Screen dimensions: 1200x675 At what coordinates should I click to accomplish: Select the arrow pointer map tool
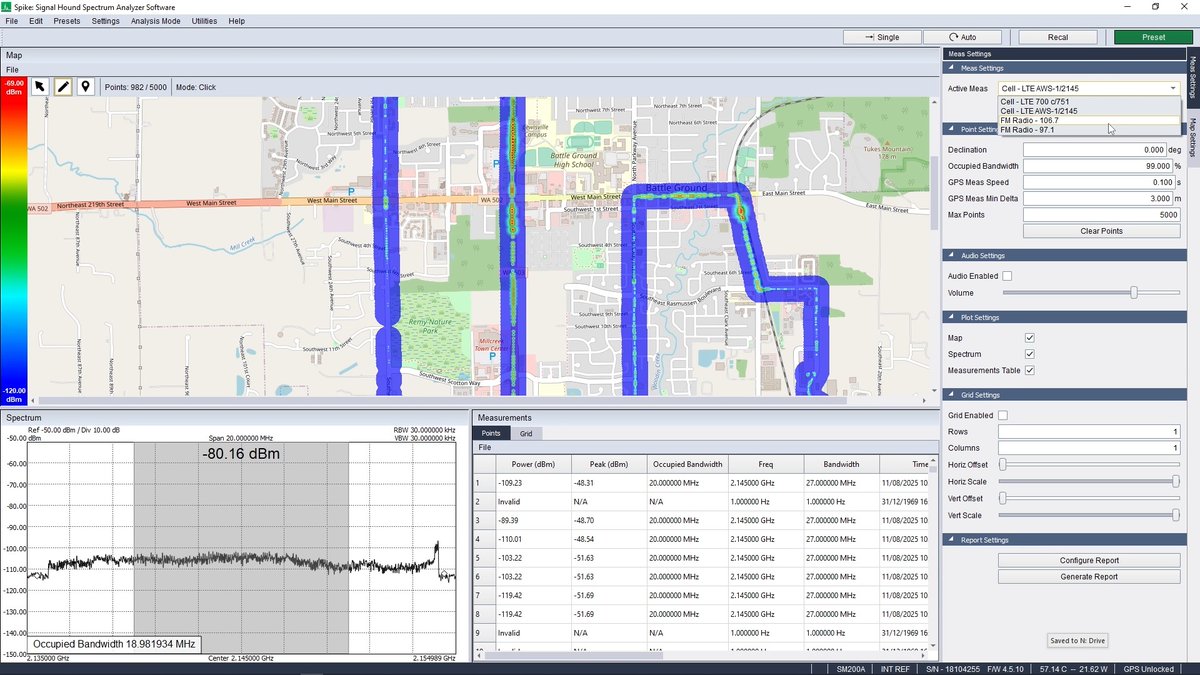coord(40,86)
